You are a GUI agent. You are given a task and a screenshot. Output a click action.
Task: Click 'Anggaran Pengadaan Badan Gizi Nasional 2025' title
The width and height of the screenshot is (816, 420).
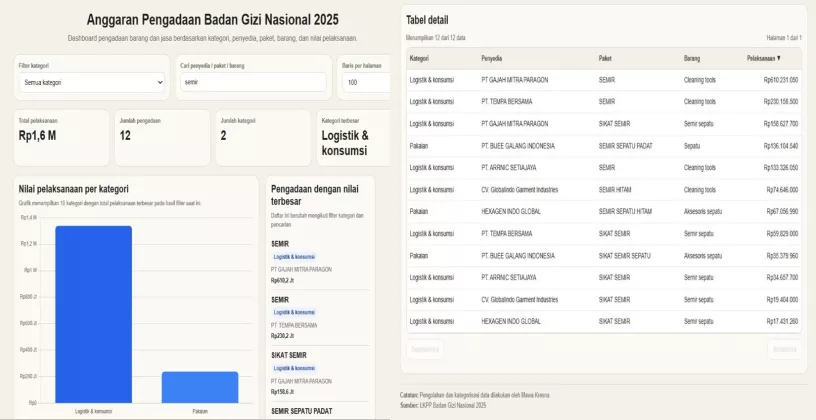pyautogui.click(x=212, y=20)
